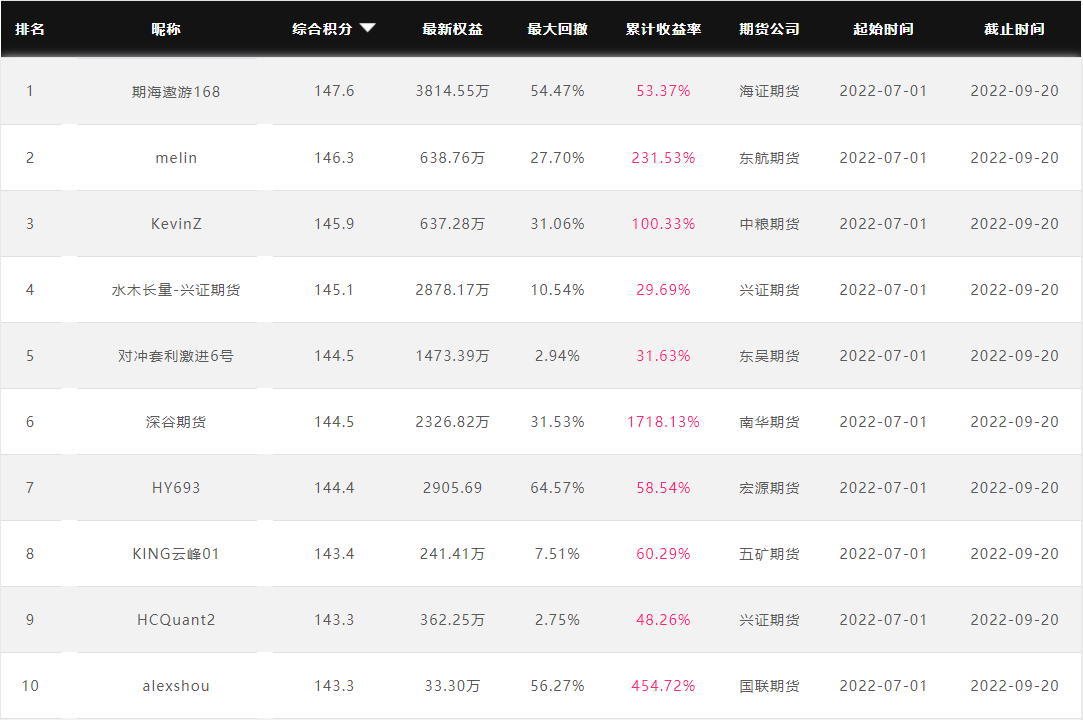Select drawdown value 31.06%
1083x720 pixels.
coord(557,224)
